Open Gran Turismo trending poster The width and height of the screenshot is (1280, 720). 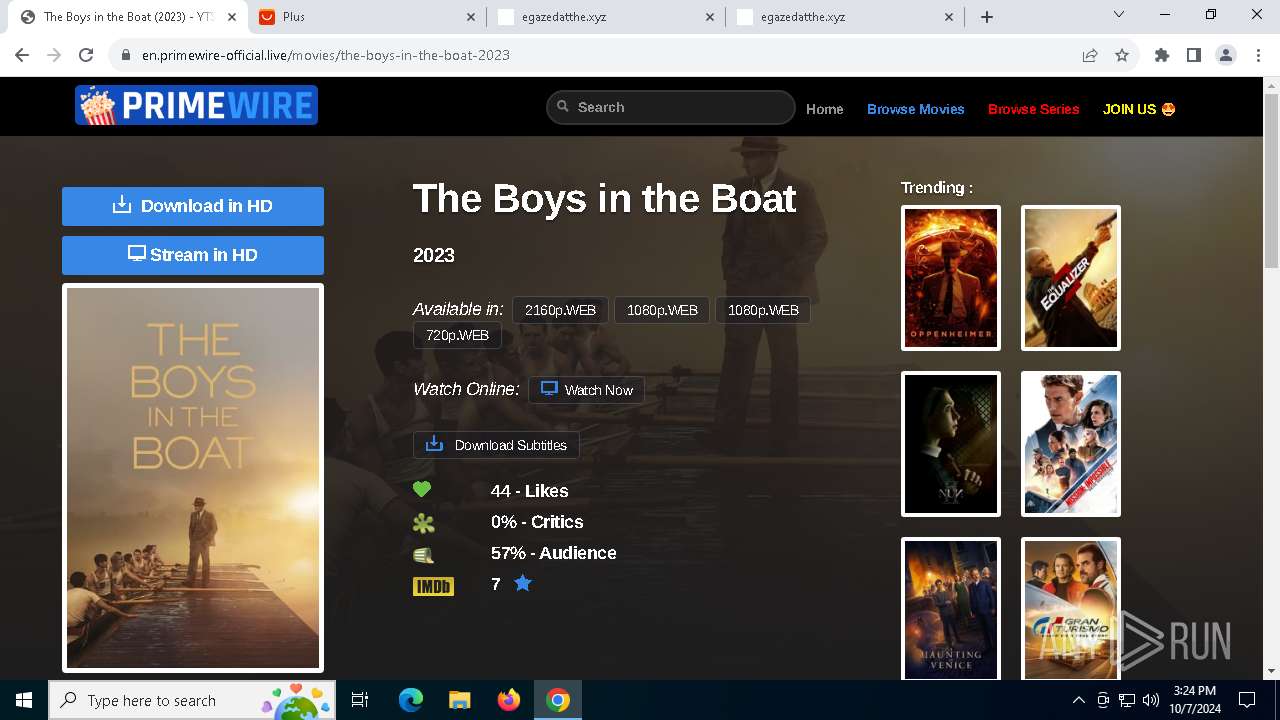point(1071,609)
